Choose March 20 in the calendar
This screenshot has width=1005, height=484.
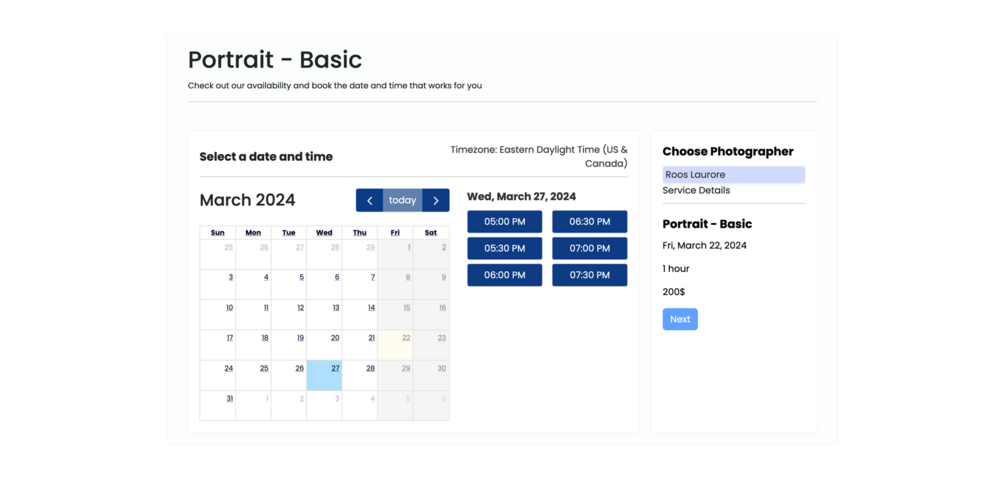(x=324, y=345)
